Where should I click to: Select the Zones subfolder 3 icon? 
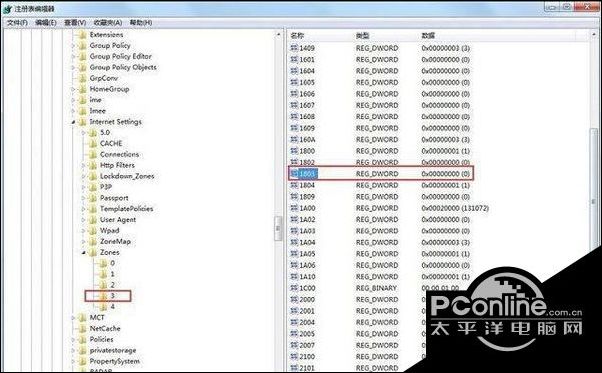pyautogui.click(x=103, y=296)
